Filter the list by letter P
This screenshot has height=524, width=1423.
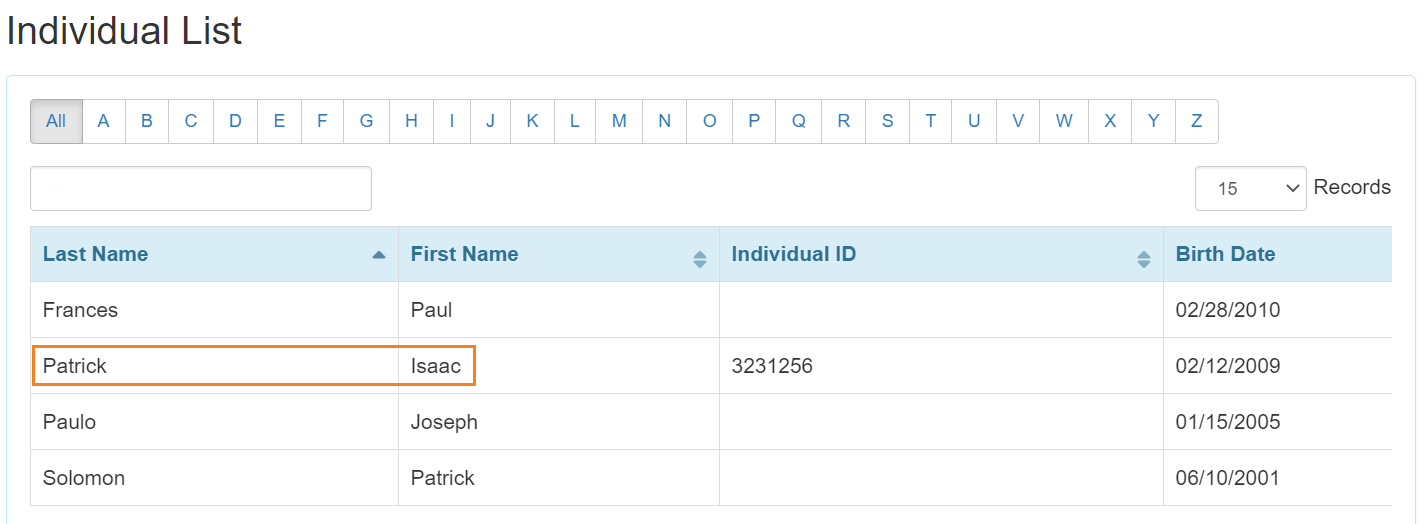753,121
